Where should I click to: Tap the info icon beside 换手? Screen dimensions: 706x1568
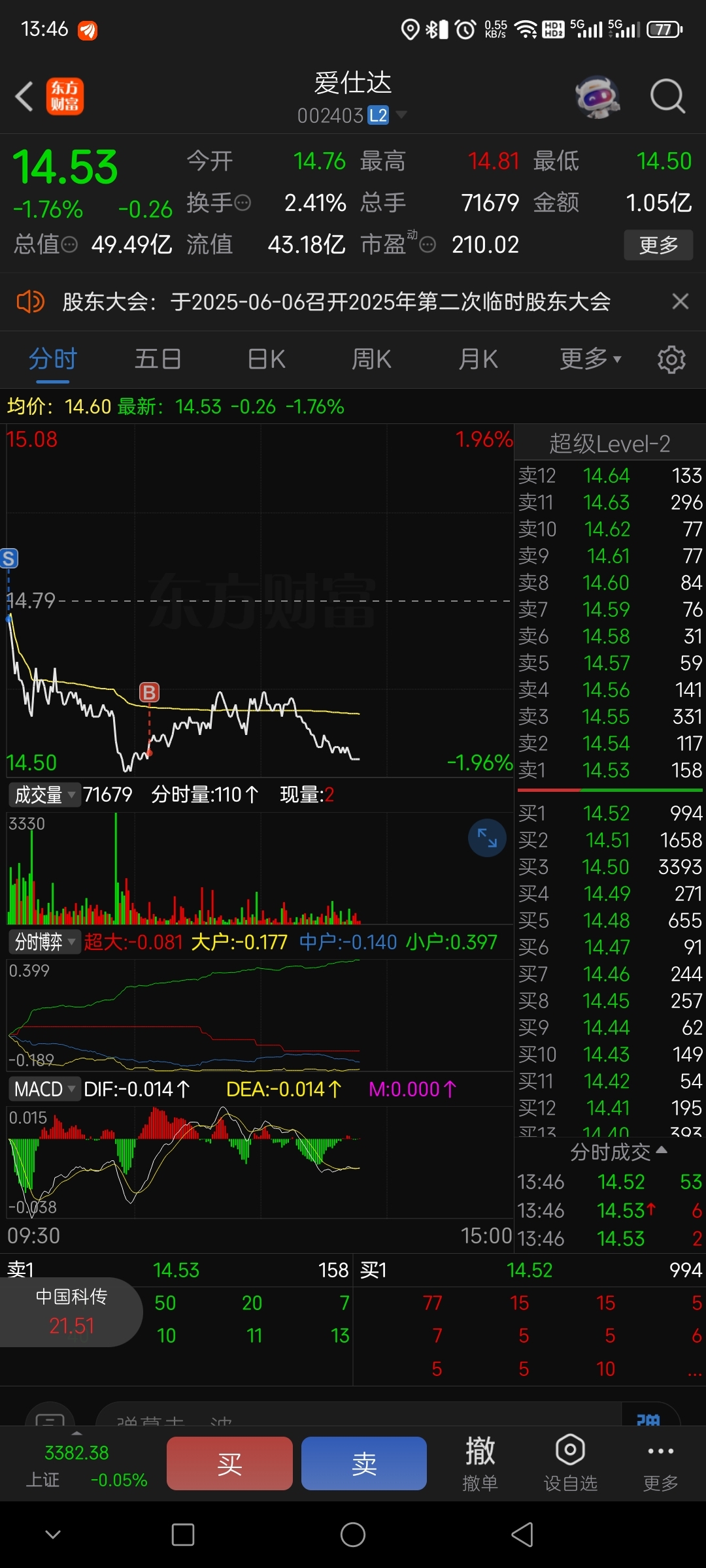[x=243, y=203]
